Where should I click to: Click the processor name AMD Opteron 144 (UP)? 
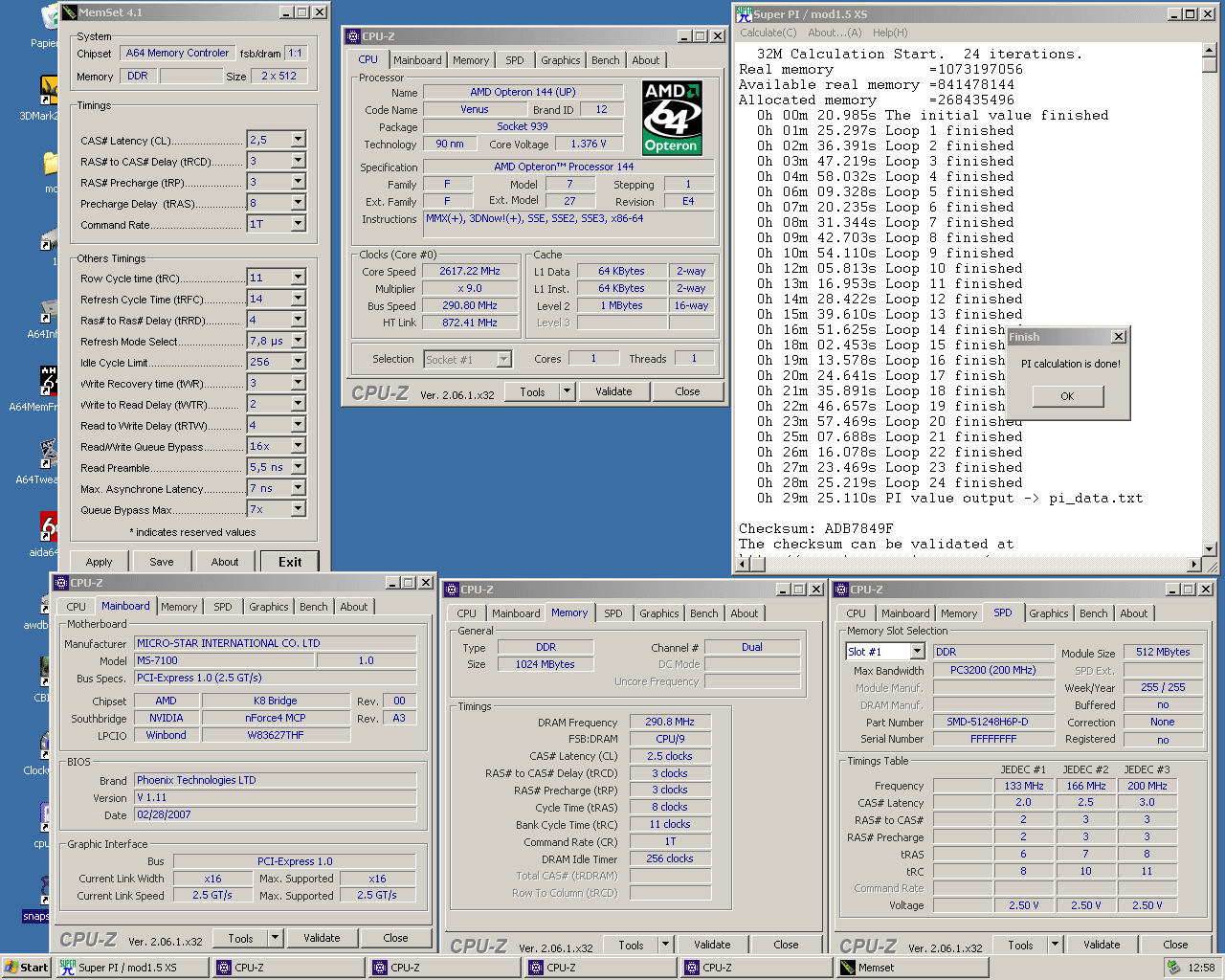(523, 92)
